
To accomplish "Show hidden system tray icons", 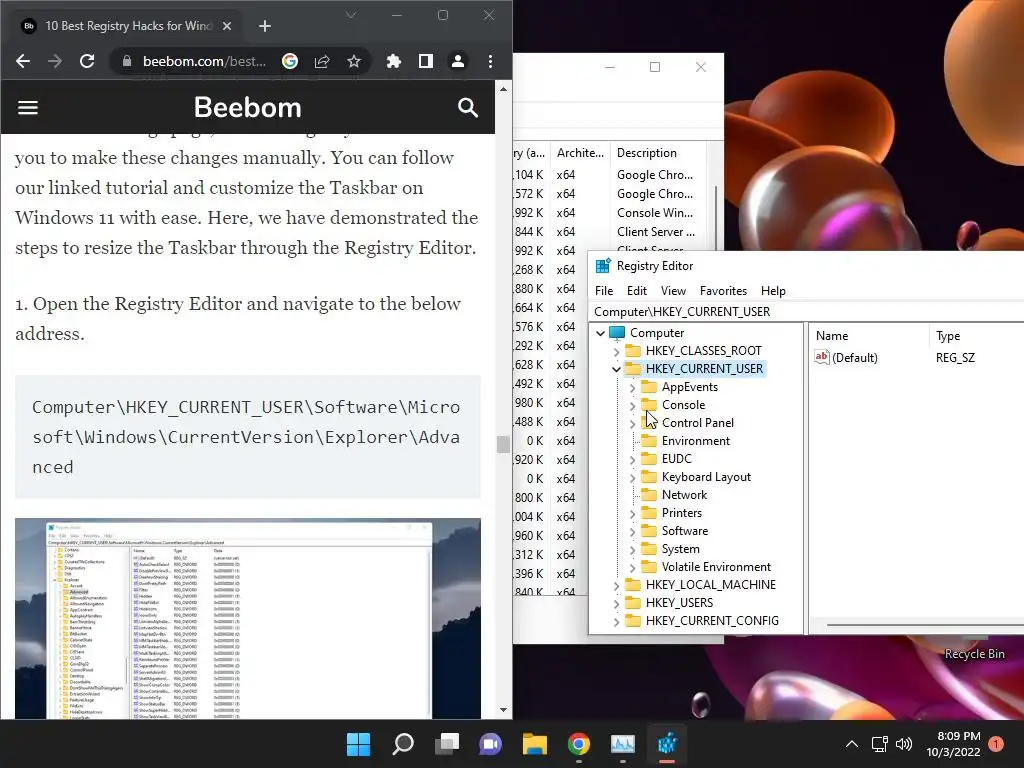I will coord(852,744).
